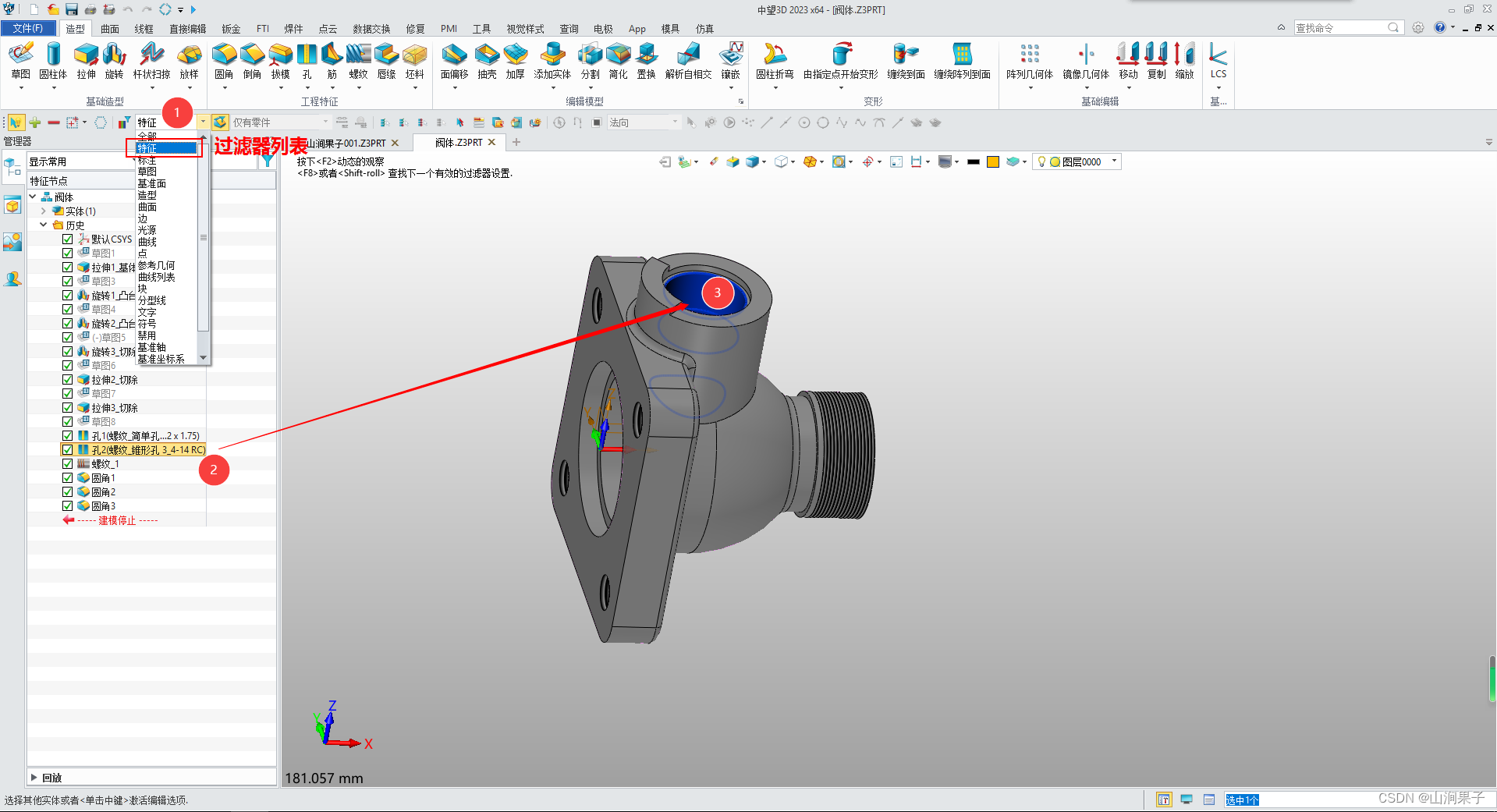Select the 螺纹 thread tool
Screen dimensions: 1497x812
coord(358,61)
